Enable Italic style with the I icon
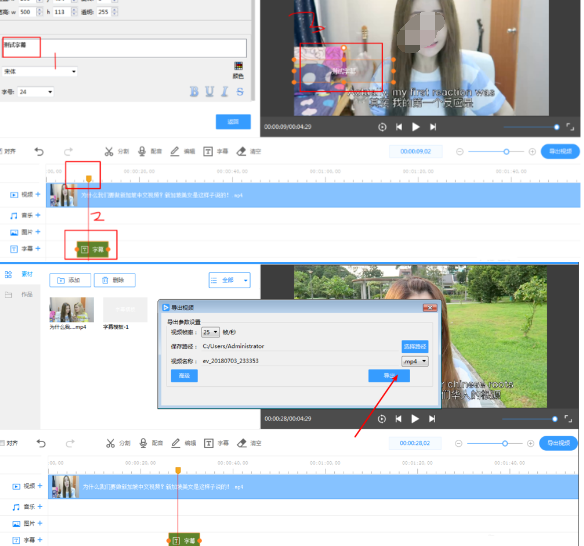Viewport: 584px width, 546px height. (x=225, y=91)
